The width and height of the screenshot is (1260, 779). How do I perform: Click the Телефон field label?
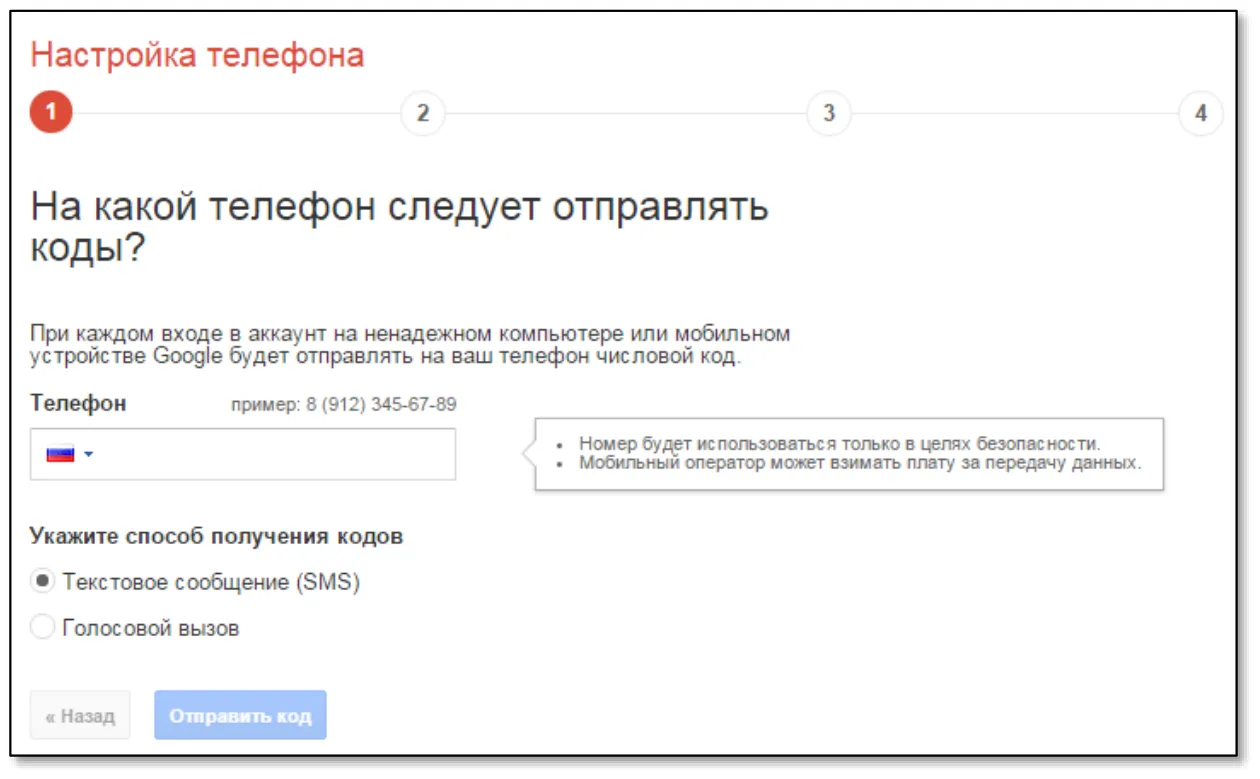coord(78,403)
